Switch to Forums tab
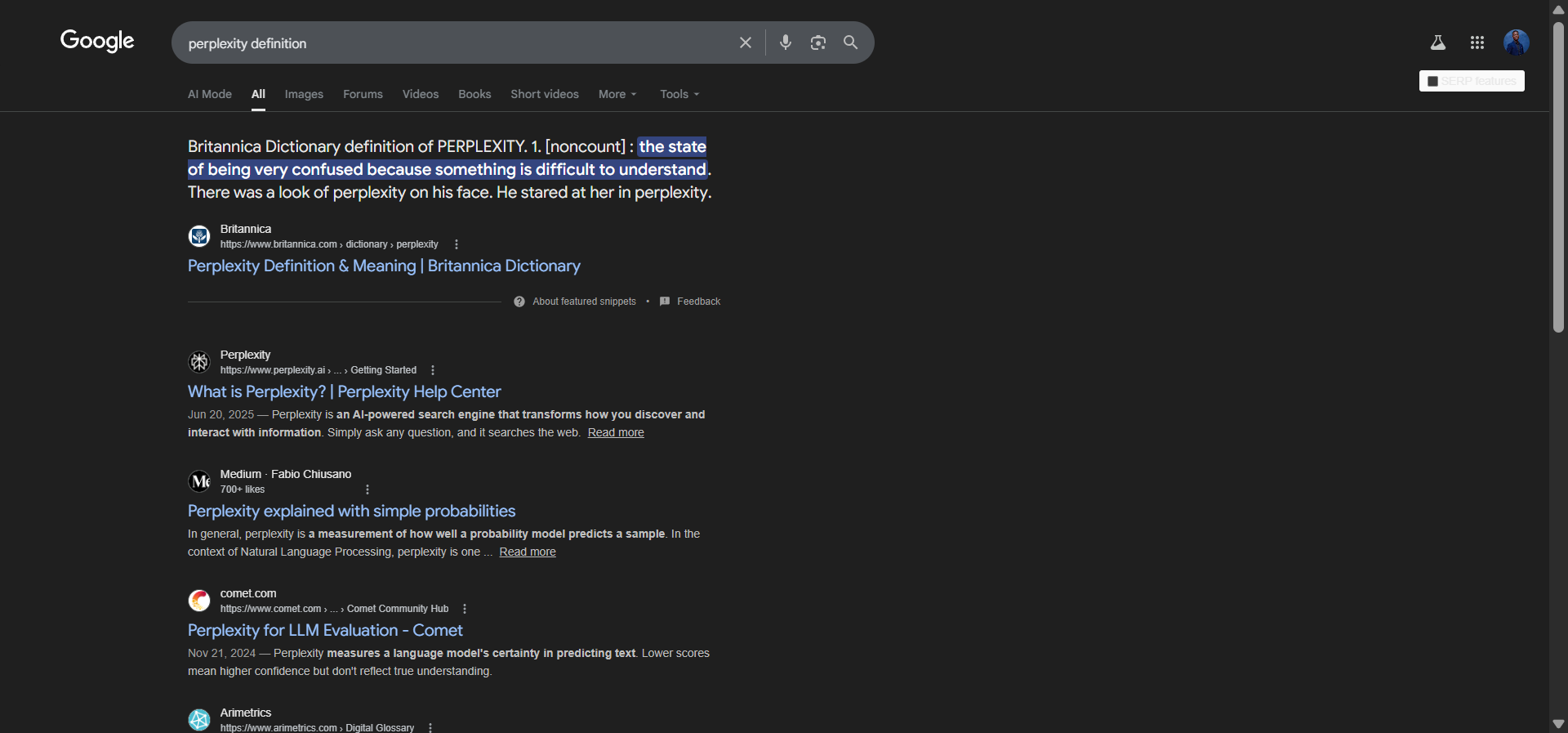The width and height of the screenshot is (1568, 733). point(363,94)
